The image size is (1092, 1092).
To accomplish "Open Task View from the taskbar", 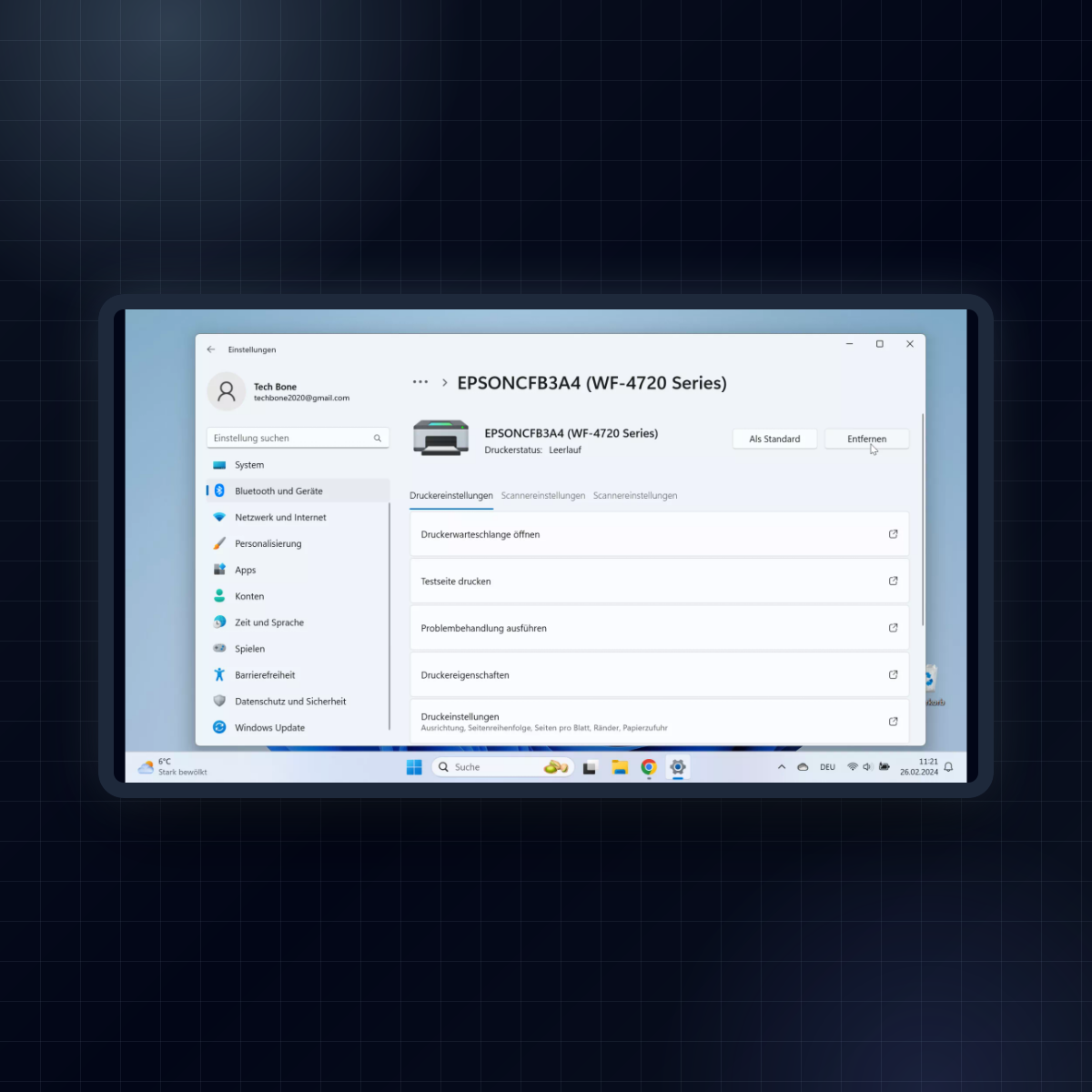I will (590, 767).
